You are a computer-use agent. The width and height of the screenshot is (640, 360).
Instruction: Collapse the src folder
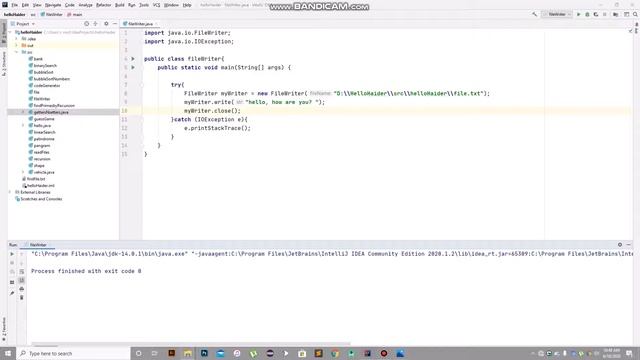click(17, 52)
